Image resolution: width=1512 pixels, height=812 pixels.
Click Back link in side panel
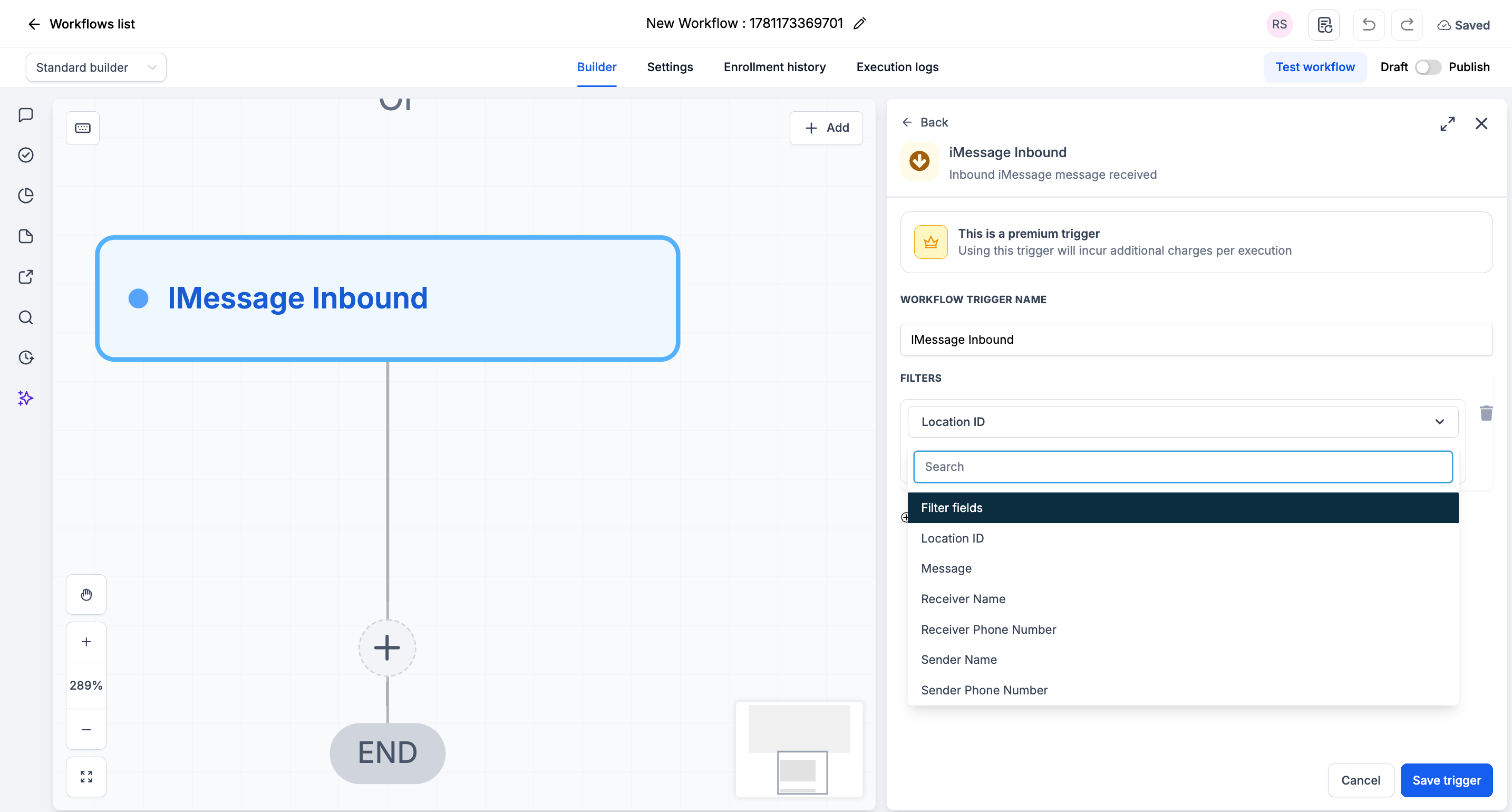click(925, 122)
